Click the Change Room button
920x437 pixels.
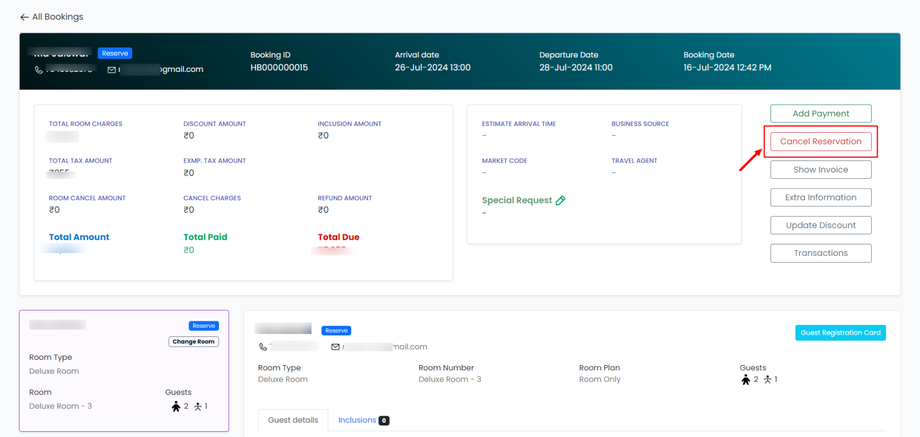pyautogui.click(x=193, y=342)
